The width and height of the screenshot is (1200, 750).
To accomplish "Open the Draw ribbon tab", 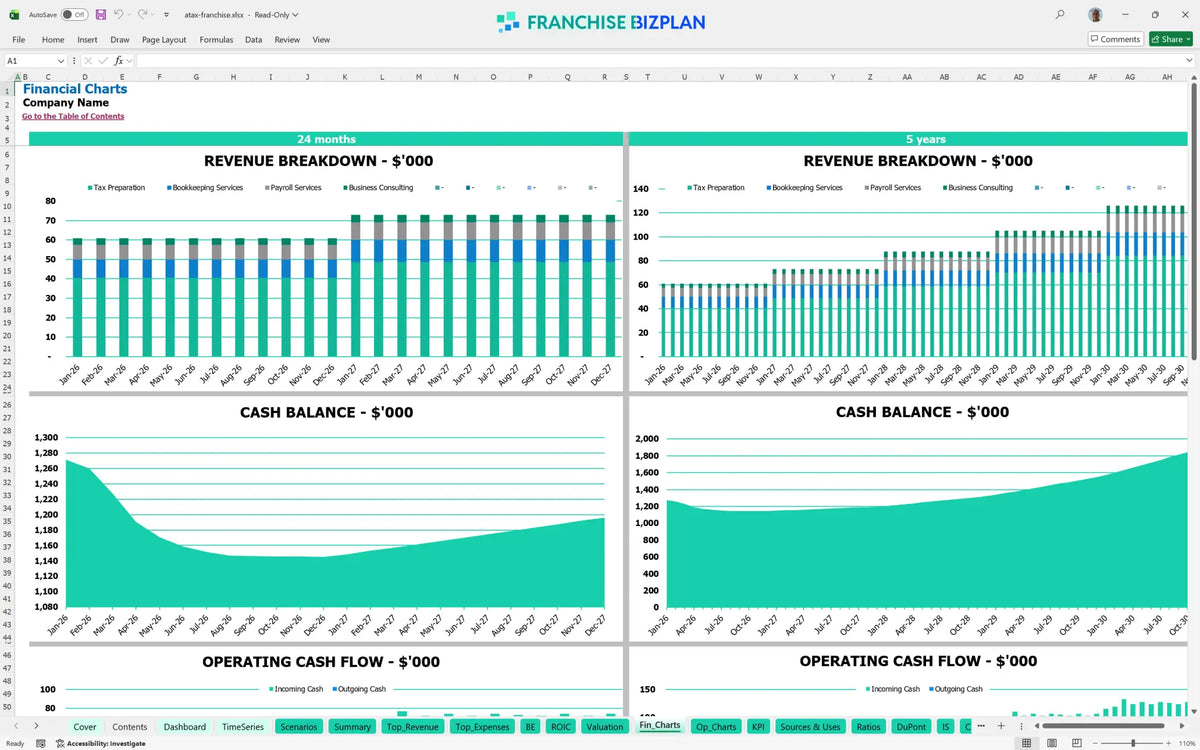I will (x=120, y=40).
